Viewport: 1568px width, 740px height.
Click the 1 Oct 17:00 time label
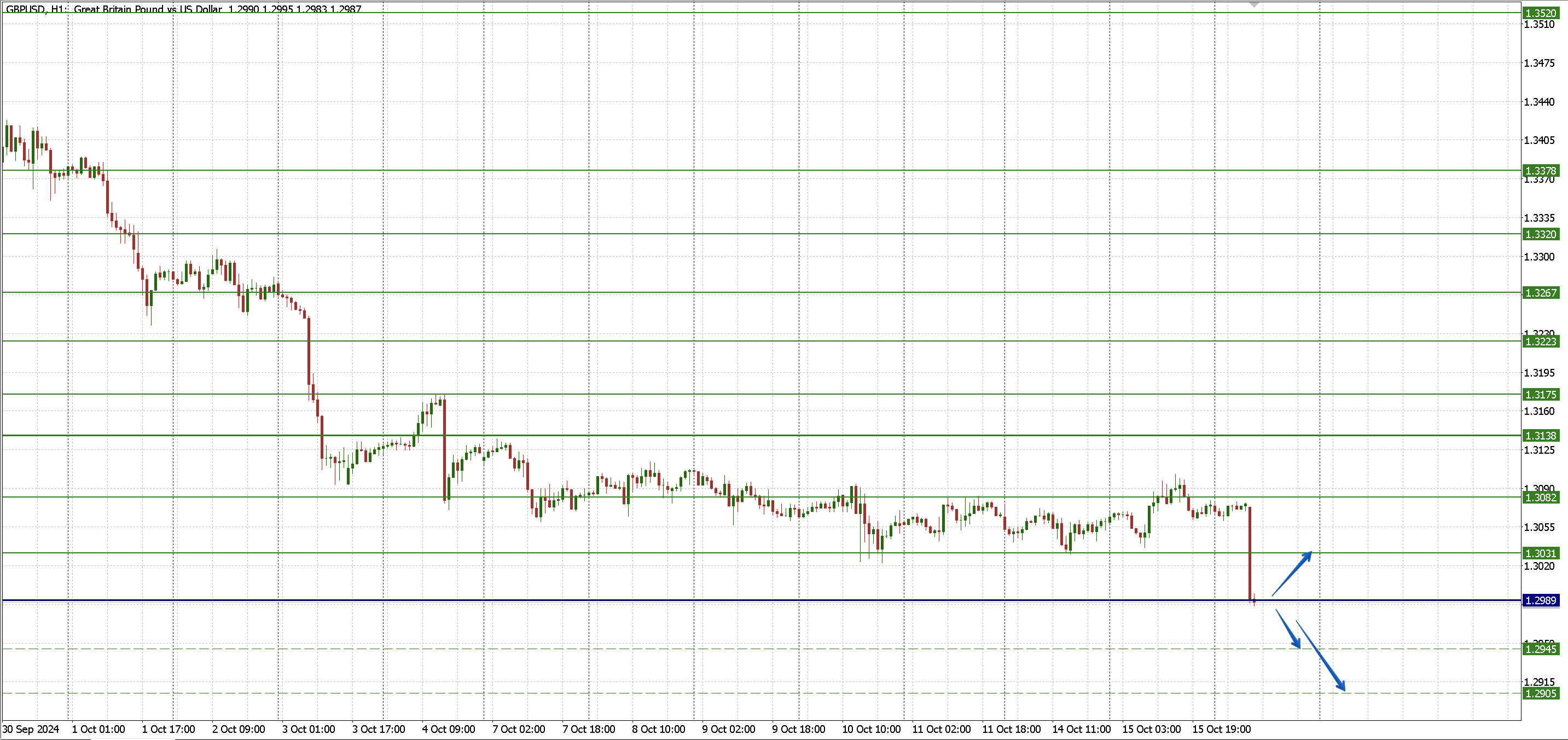click(169, 729)
